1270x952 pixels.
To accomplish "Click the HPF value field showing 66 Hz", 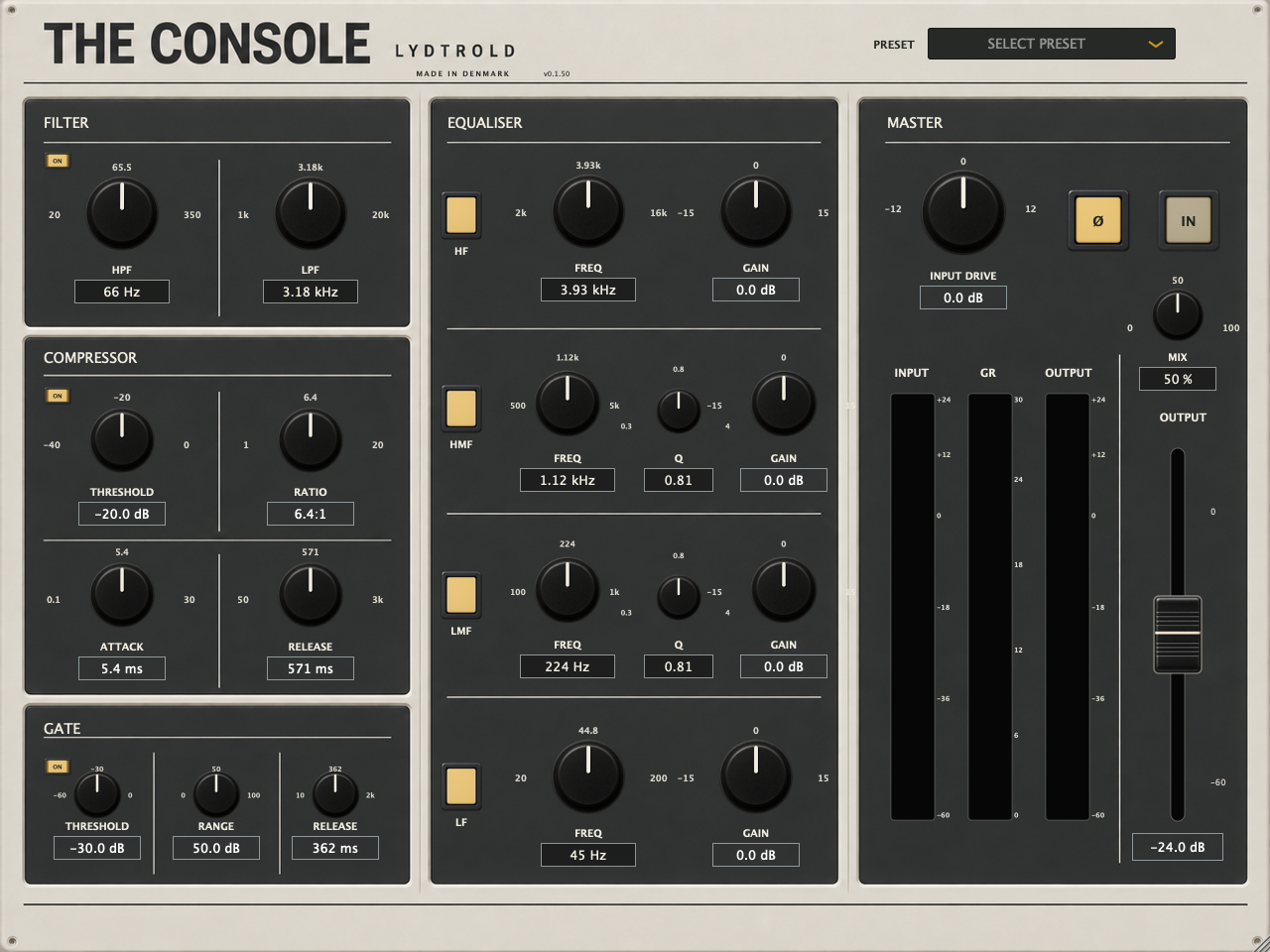I will (x=122, y=292).
